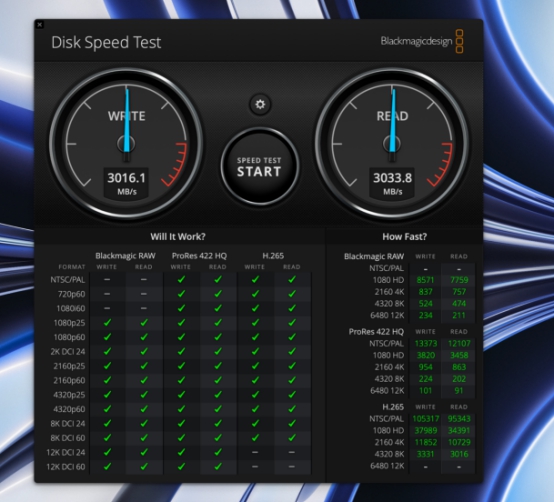Click the Blackmagic RAW 2160 4K write value 837
The image size is (554, 502).
coord(425,292)
